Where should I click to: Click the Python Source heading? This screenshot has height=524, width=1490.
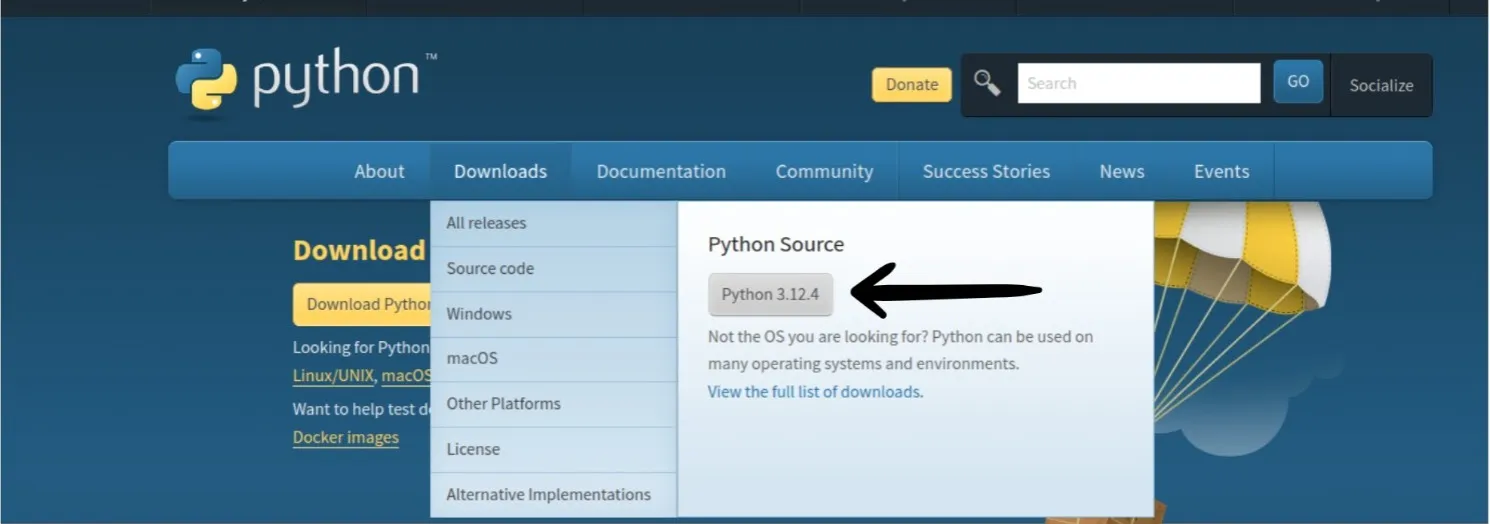click(776, 244)
